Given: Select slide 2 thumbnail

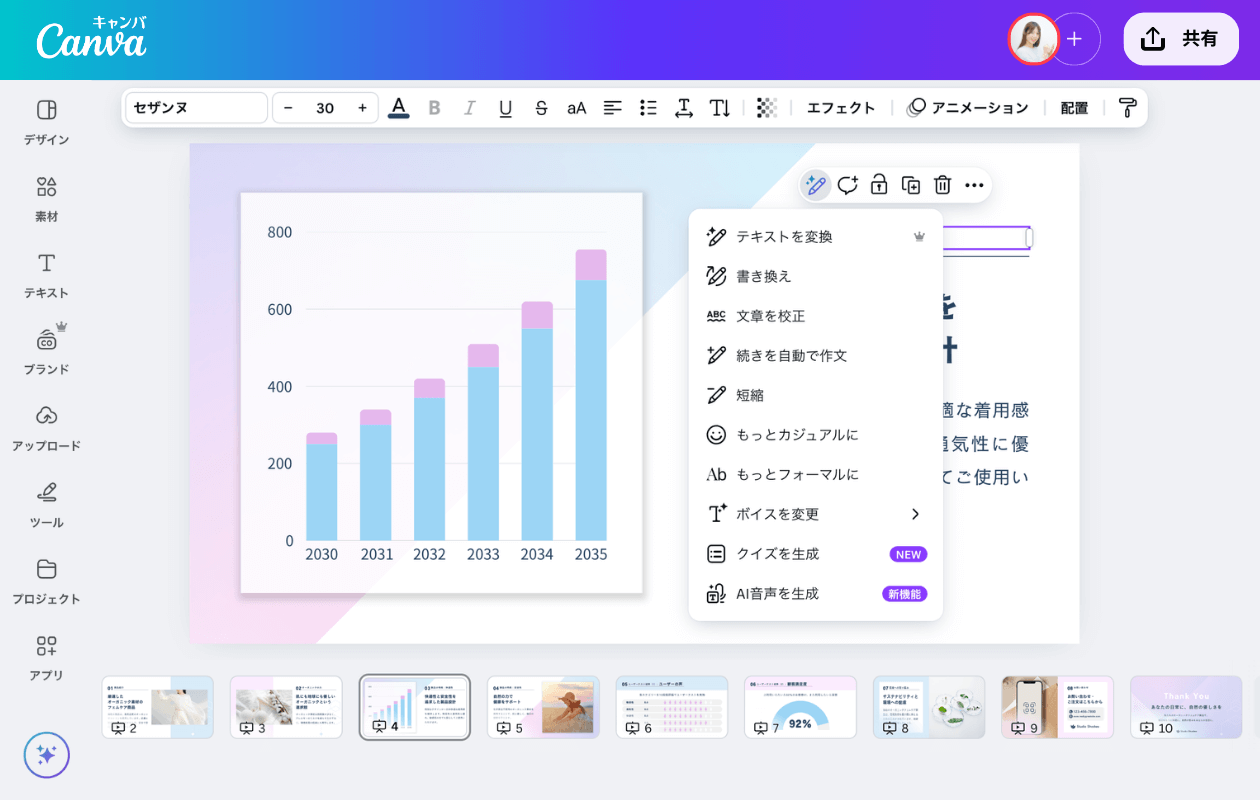Looking at the screenshot, I should coord(158,707).
